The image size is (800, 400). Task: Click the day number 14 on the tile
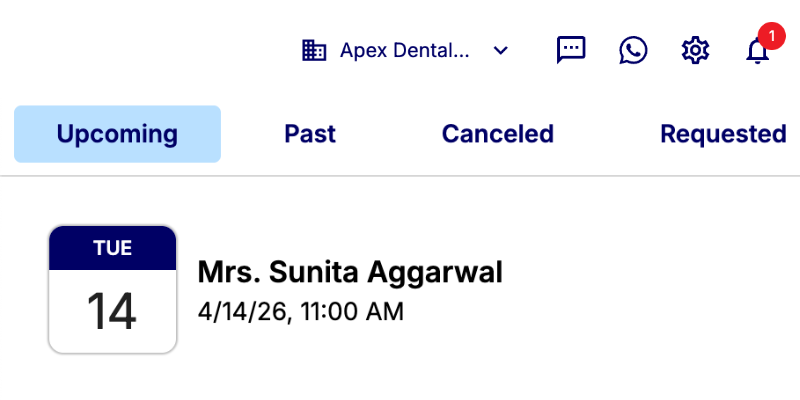pos(112,311)
